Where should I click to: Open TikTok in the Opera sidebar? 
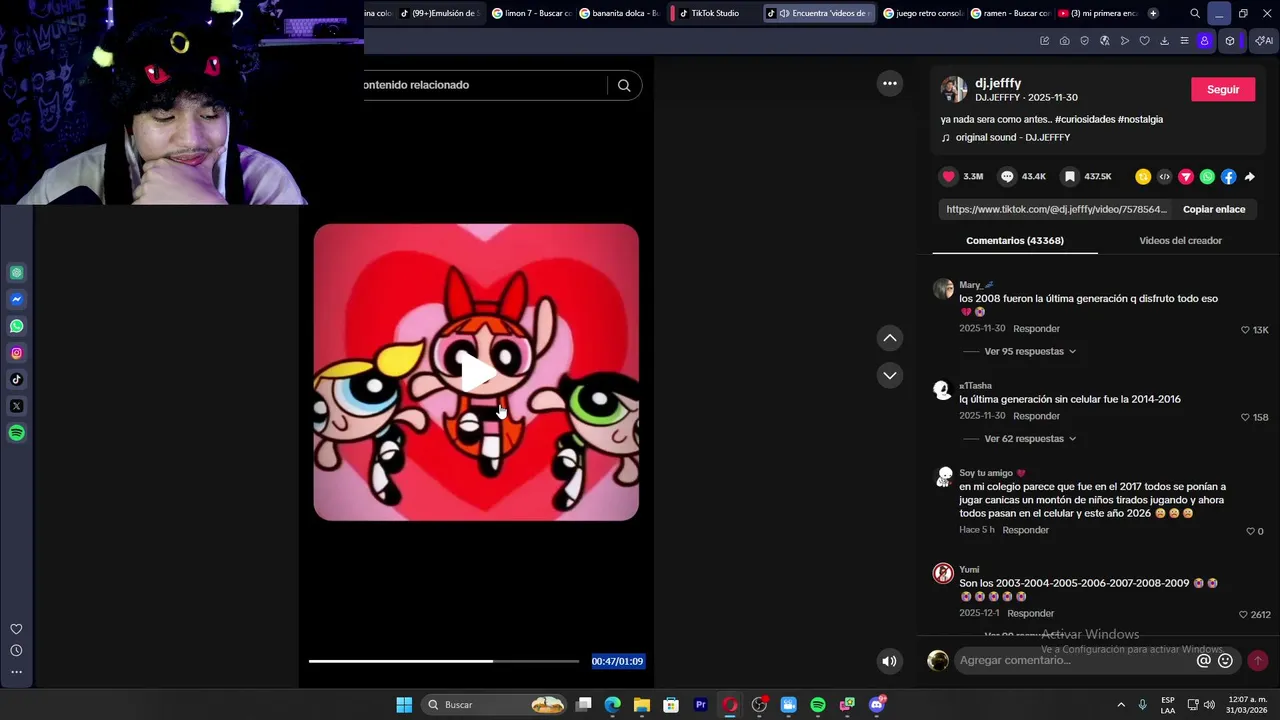click(x=16, y=379)
